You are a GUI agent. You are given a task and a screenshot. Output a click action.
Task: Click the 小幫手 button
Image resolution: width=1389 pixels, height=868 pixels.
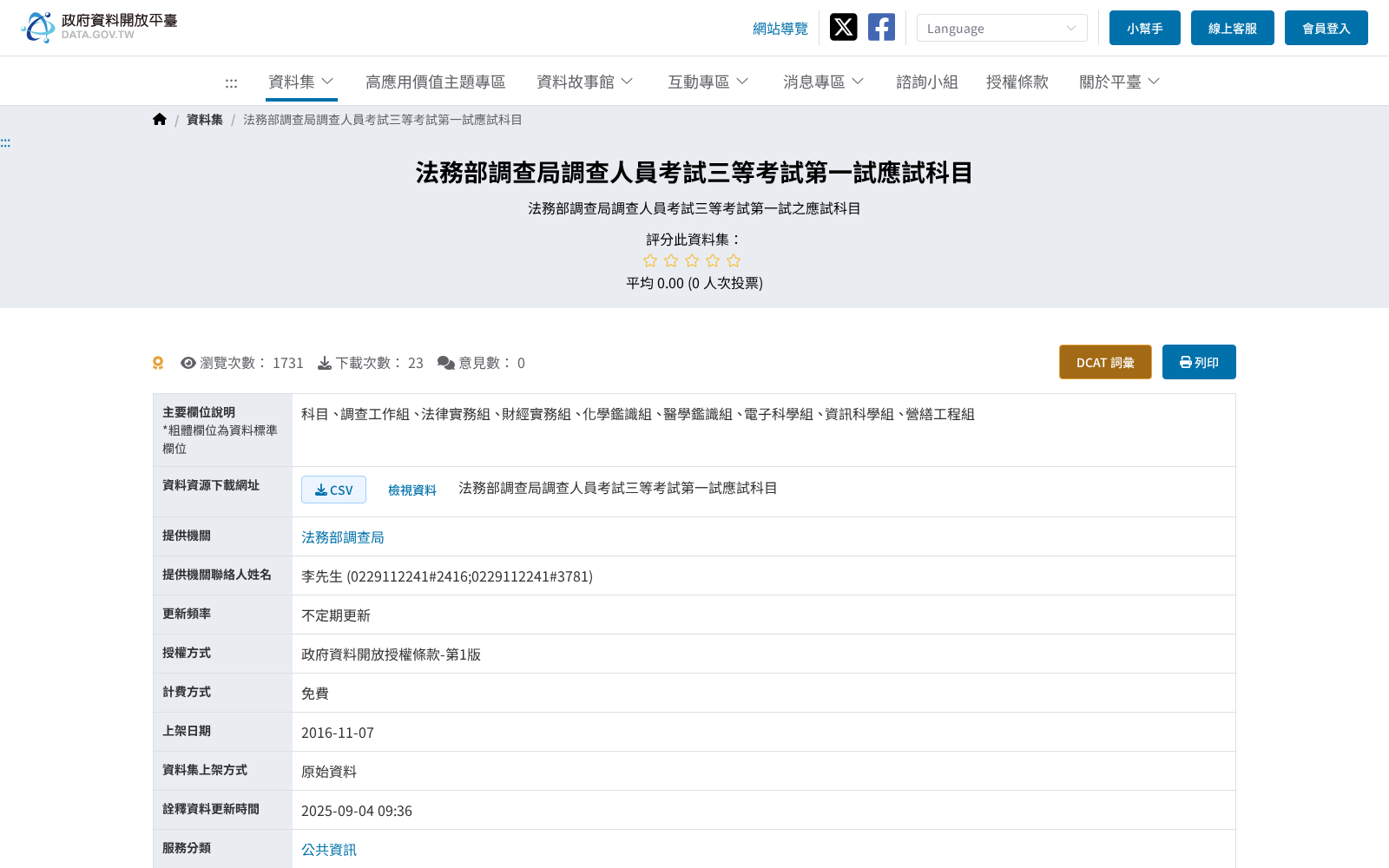[1145, 28]
